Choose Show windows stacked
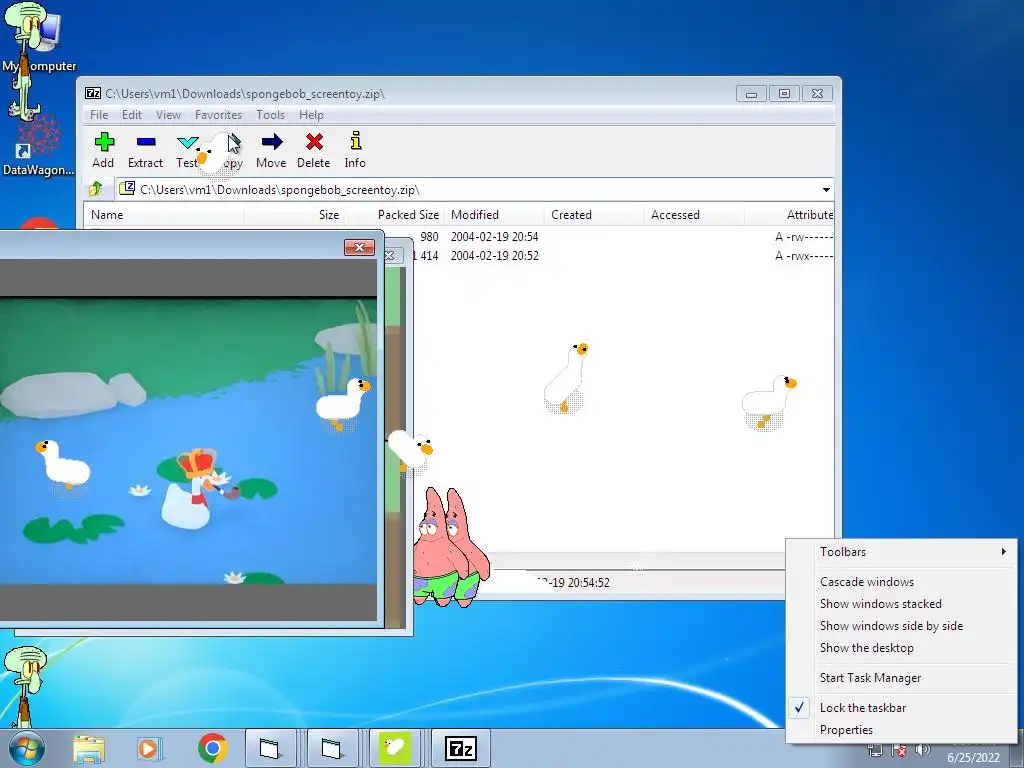 tap(902, 604)
